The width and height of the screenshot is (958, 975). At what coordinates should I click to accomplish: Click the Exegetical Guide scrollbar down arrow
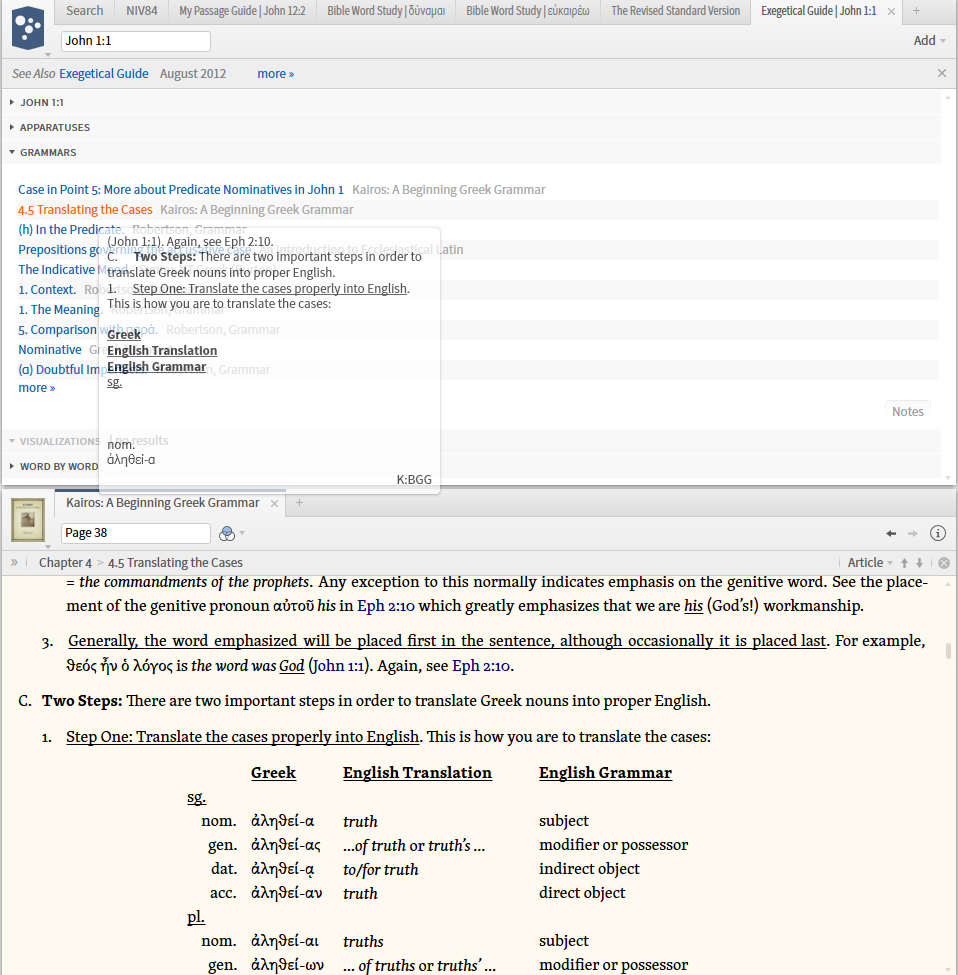(x=948, y=478)
